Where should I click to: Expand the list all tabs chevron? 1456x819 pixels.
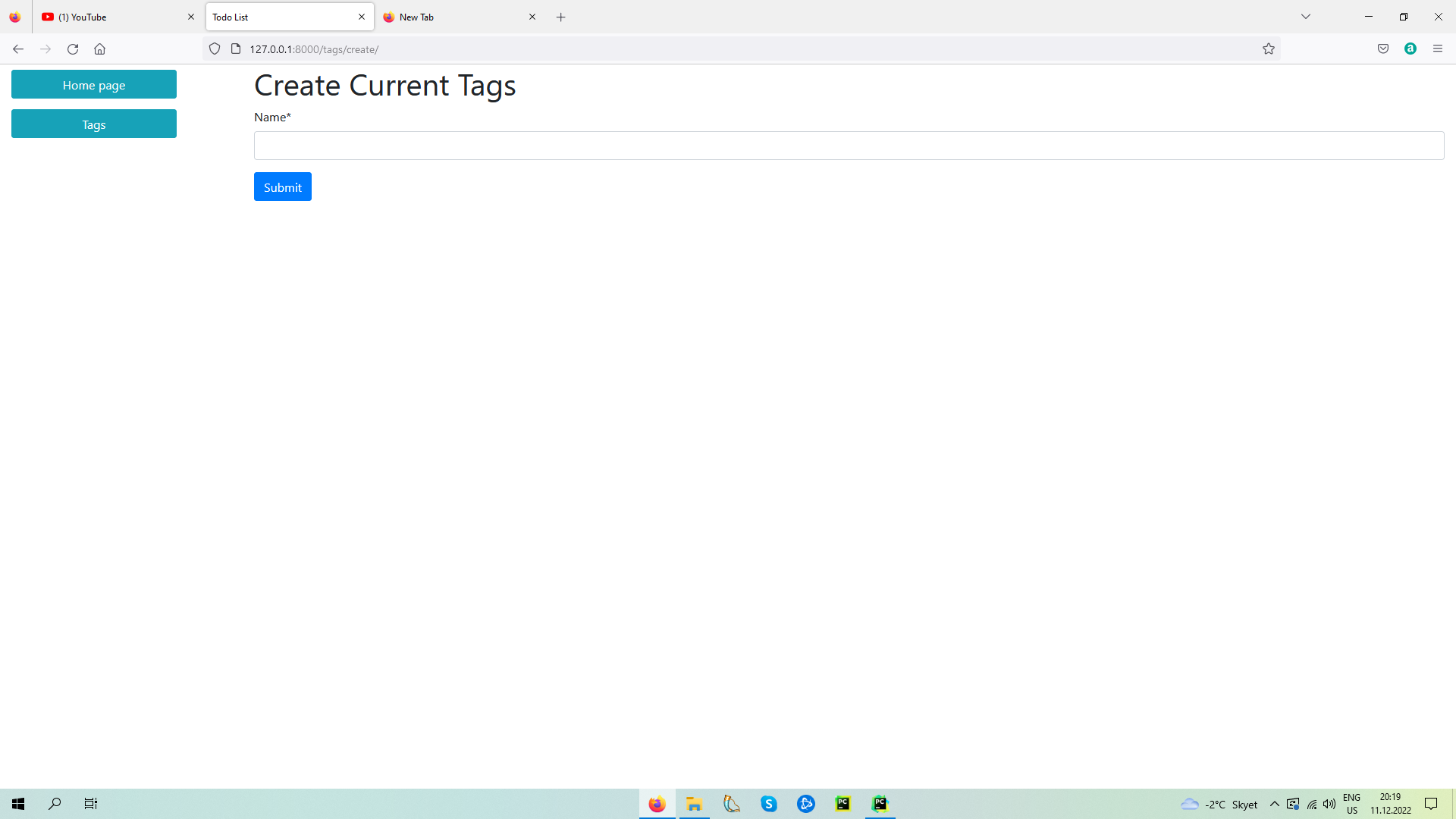(x=1305, y=17)
